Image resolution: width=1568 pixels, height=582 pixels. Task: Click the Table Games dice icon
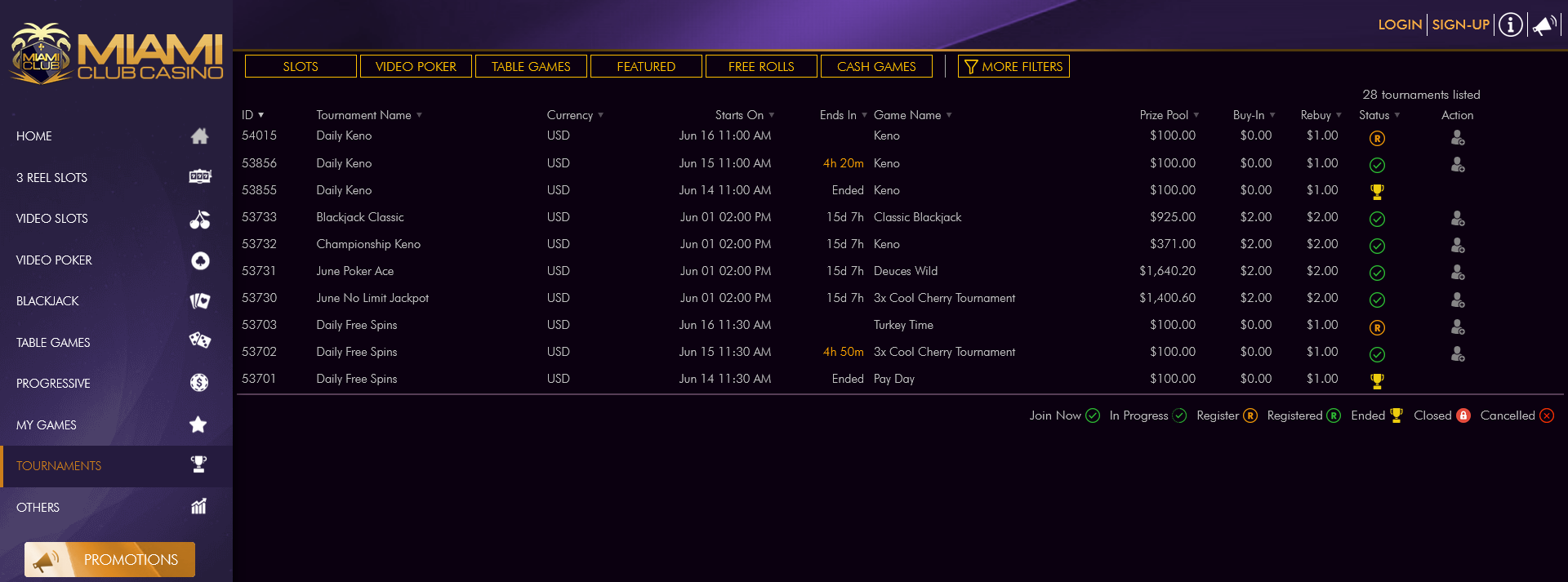coord(199,340)
